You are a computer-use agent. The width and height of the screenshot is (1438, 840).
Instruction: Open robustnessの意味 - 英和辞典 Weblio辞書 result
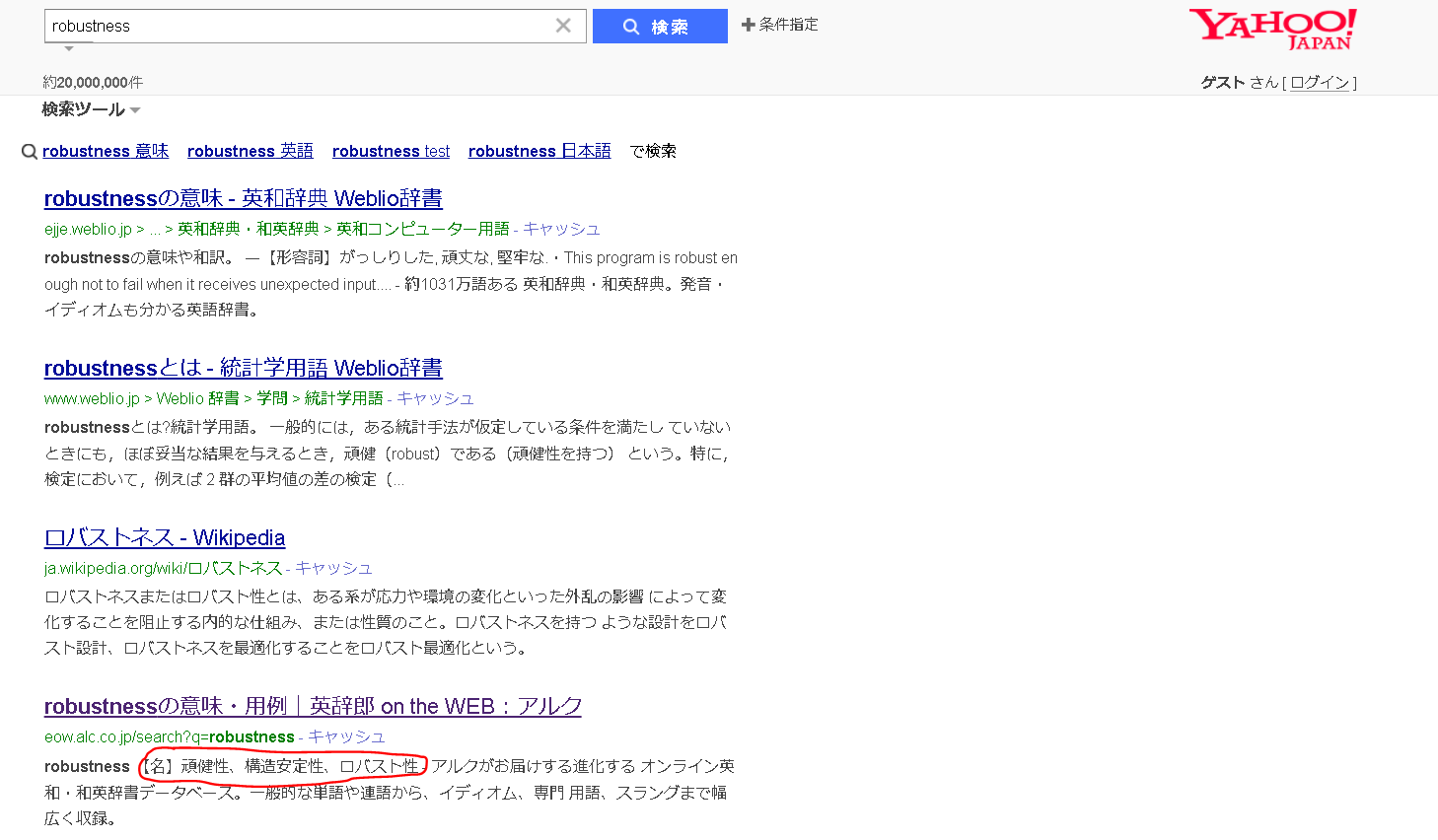pyautogui.click(x=244, y=198)
